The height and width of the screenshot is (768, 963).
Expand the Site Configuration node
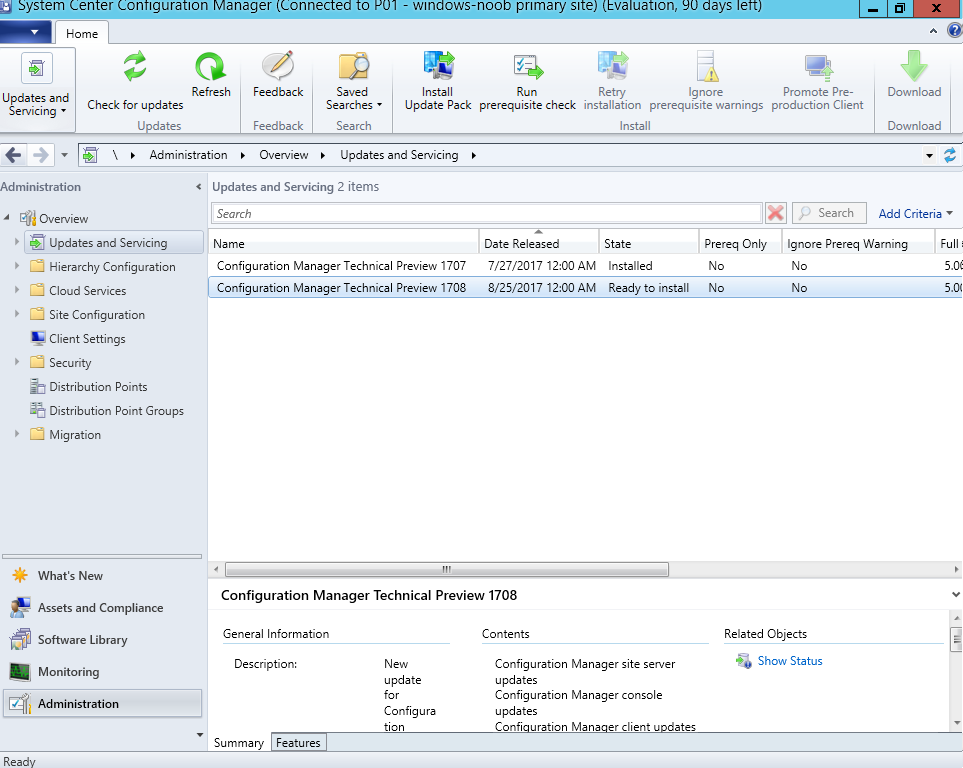17,314
